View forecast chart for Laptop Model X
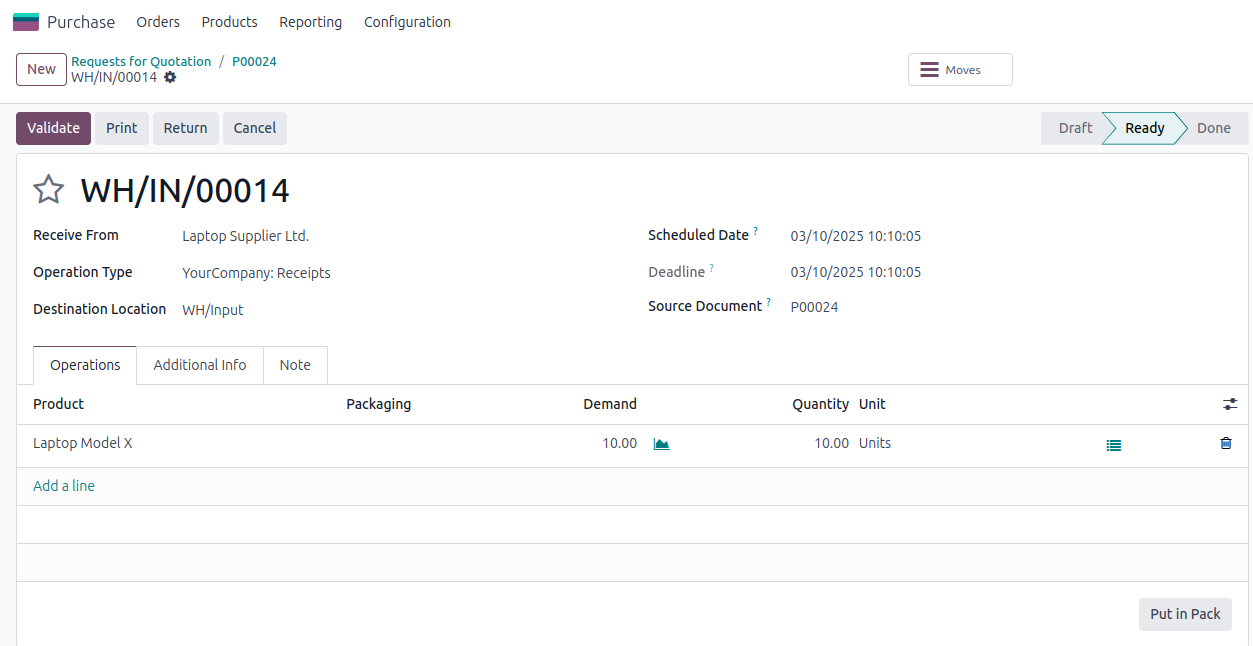Screen dimensions: 1253x646 [x=660, y=443]
